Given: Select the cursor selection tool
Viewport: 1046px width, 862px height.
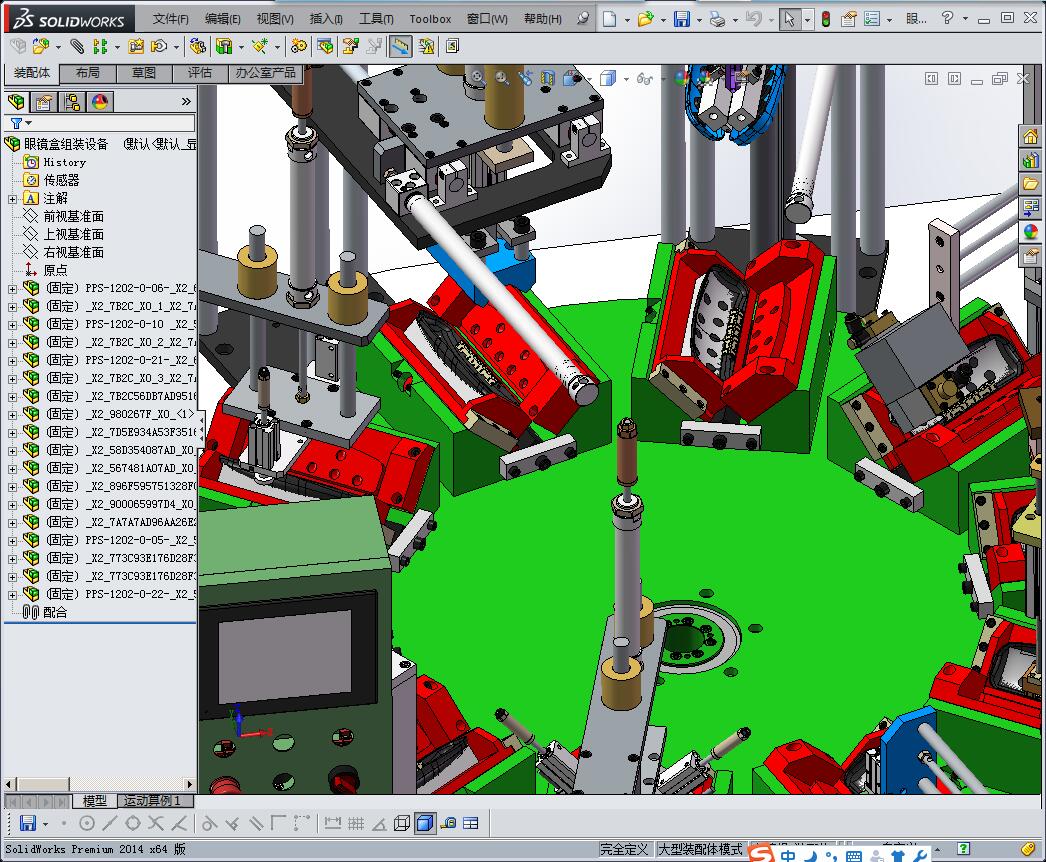Looking at the screenshot, I should coord(790,19).
